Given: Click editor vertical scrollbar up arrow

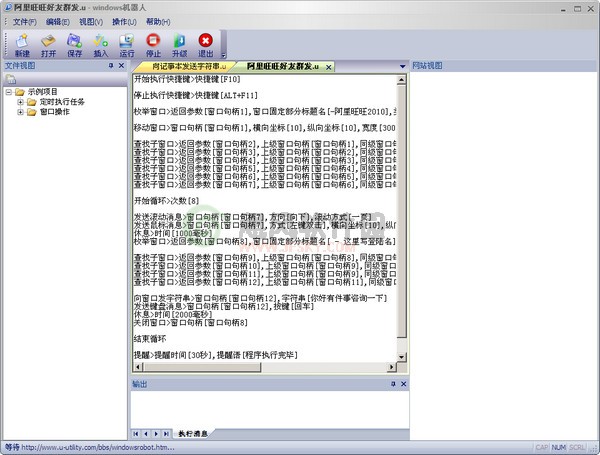Looking at the screenshot, I should point(401,80).
